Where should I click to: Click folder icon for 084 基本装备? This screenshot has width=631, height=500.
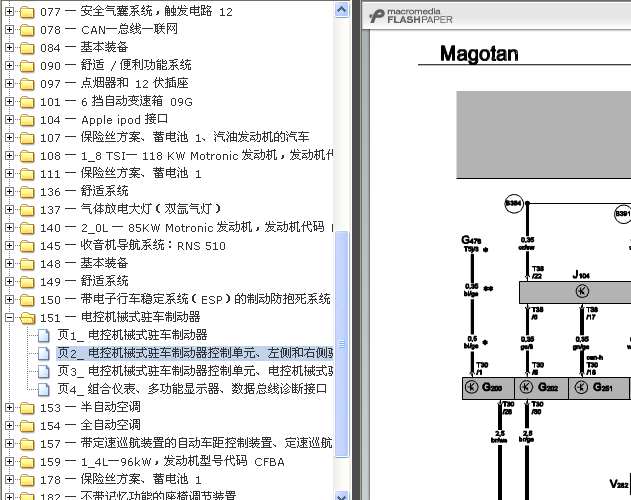tap(27, 48)
